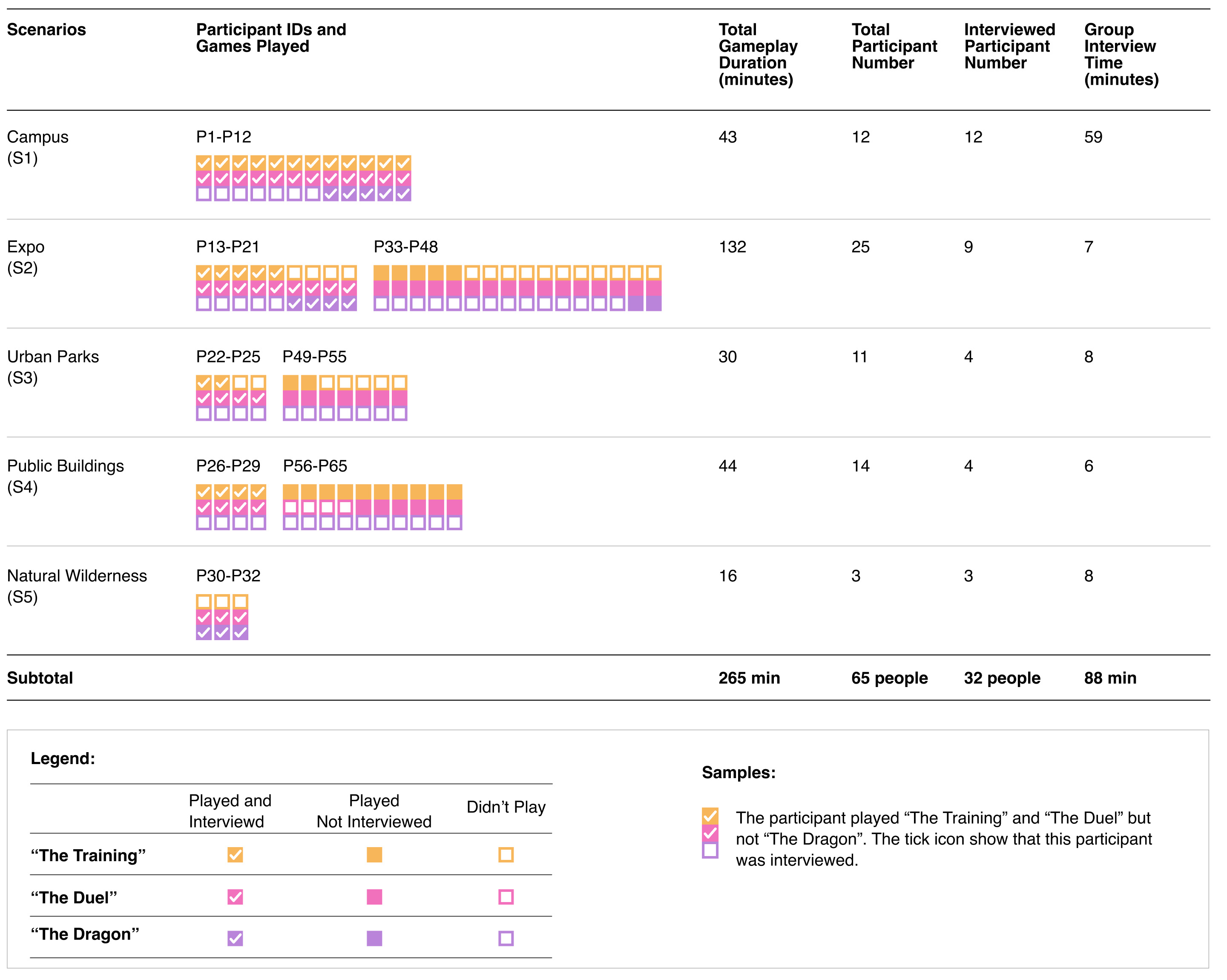Click the solid orange Training legend square
The height and width of the screenshot is (980, 1227).
(x=374, y=855)
